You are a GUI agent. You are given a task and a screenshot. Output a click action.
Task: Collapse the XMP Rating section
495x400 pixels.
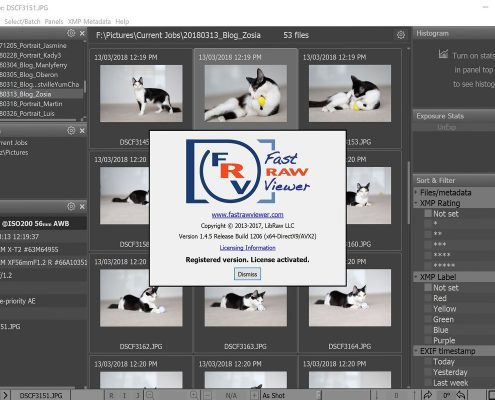416,203
